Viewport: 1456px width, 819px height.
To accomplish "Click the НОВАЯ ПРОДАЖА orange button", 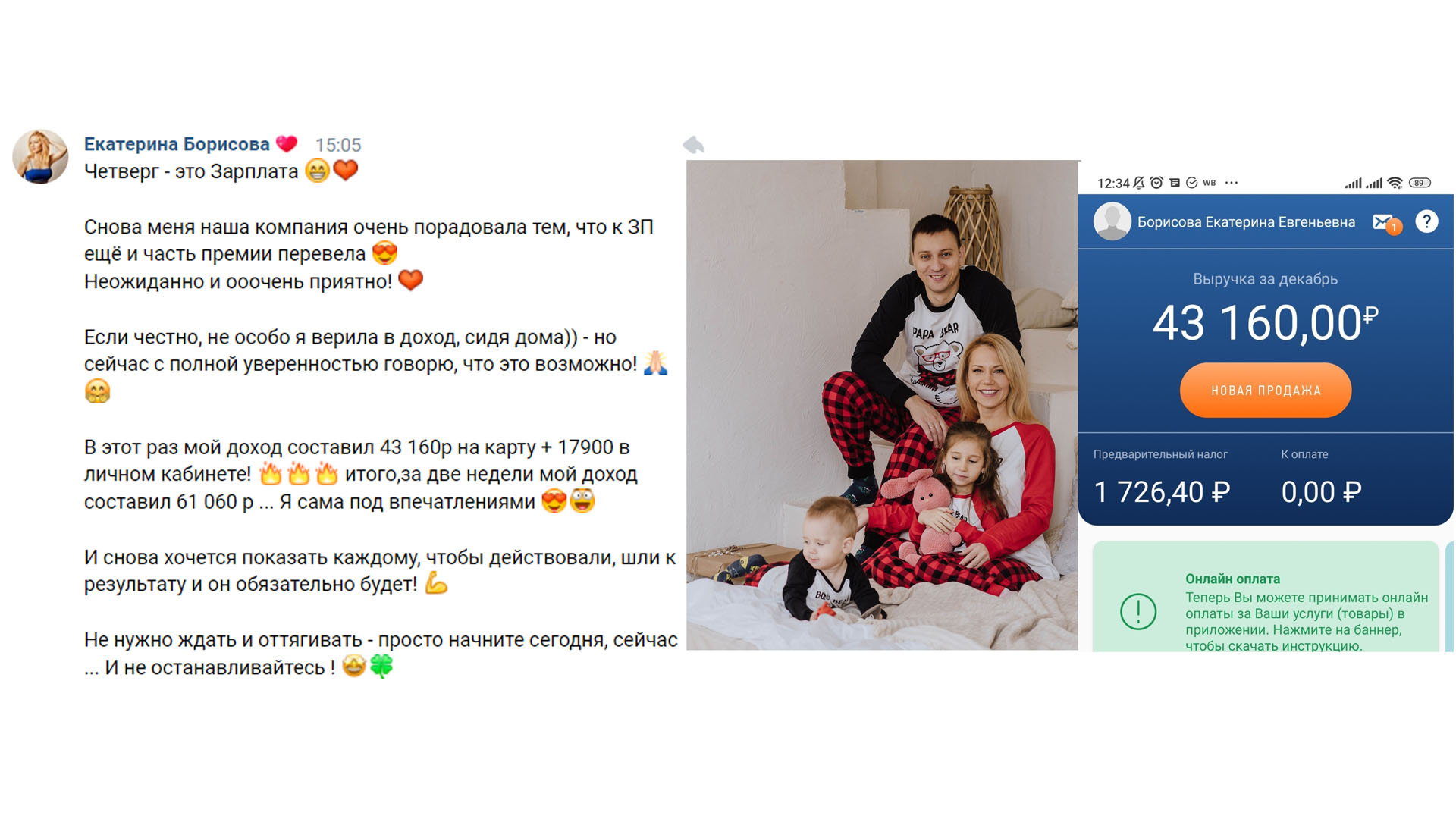I will (1266, 391).
